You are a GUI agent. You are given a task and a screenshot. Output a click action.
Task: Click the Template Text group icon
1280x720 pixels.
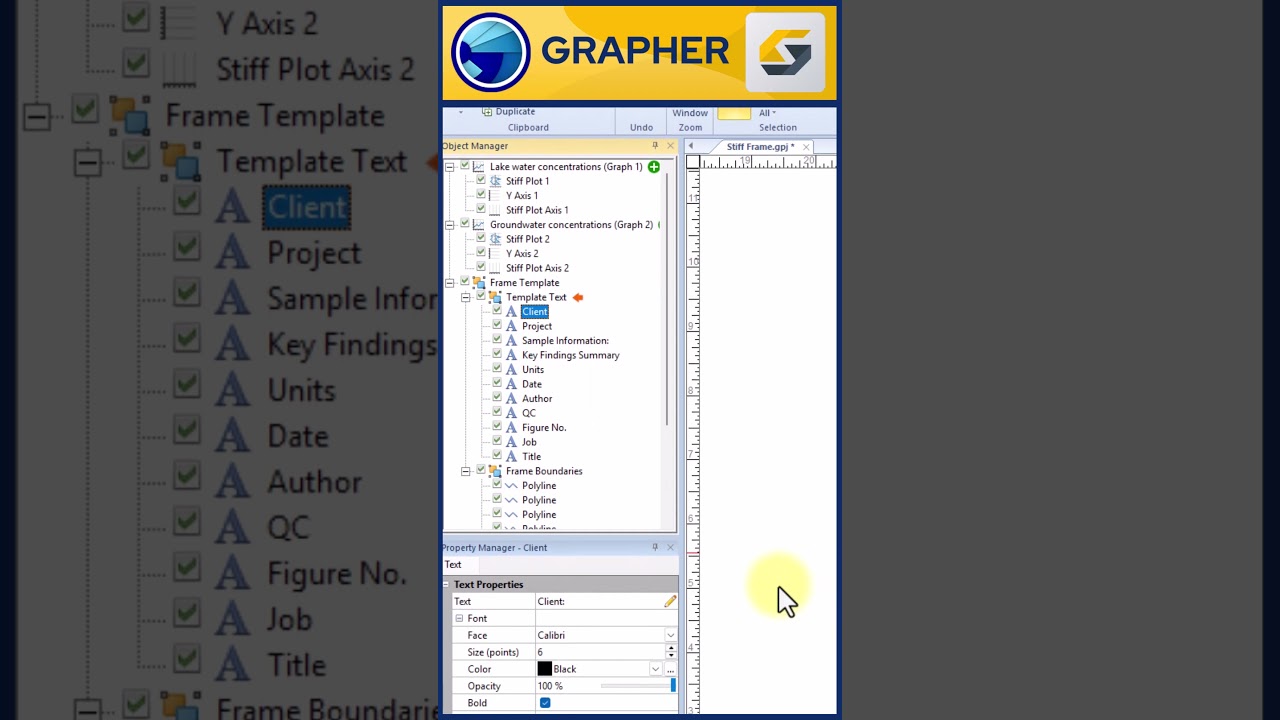[x=495, y=297]
